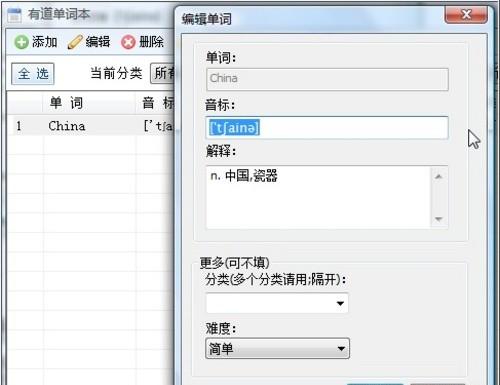The image size is (500, 385).
Task: Close the 编辑单词 dialog
Action: tap(466, 15)
